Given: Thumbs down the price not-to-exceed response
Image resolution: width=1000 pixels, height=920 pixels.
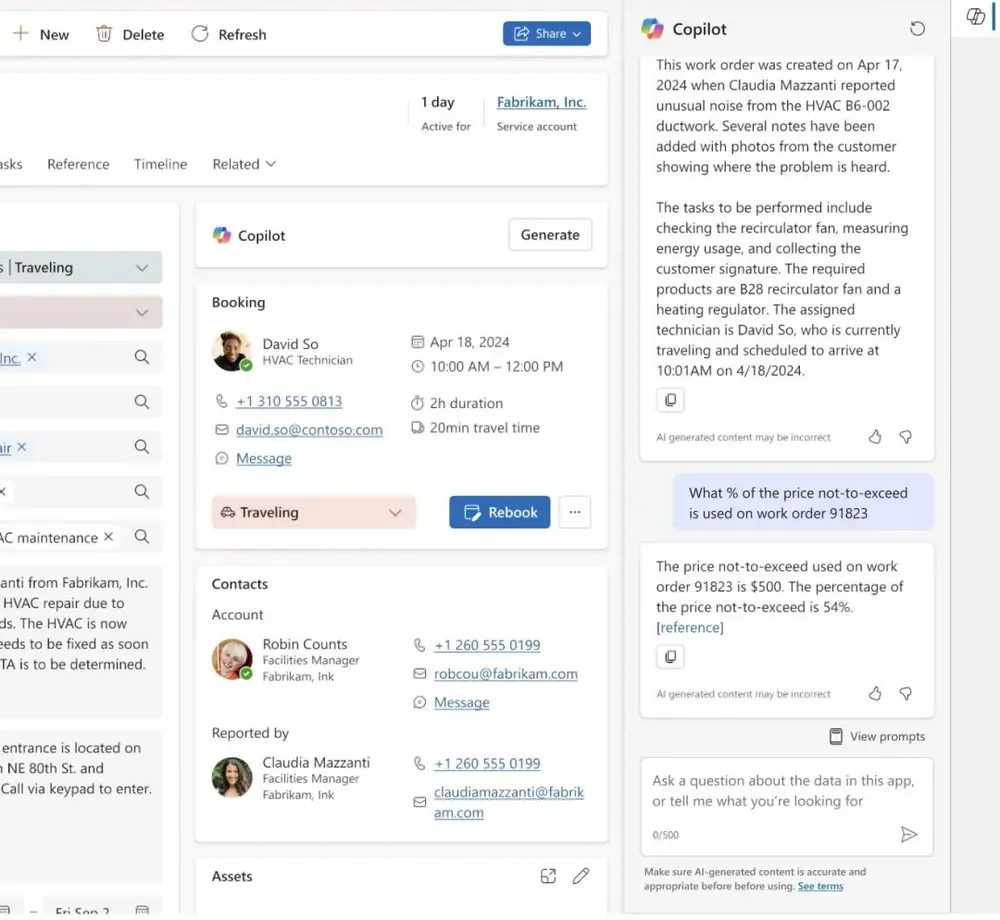Looking at the screenshot, I should (x=906, y=694).
